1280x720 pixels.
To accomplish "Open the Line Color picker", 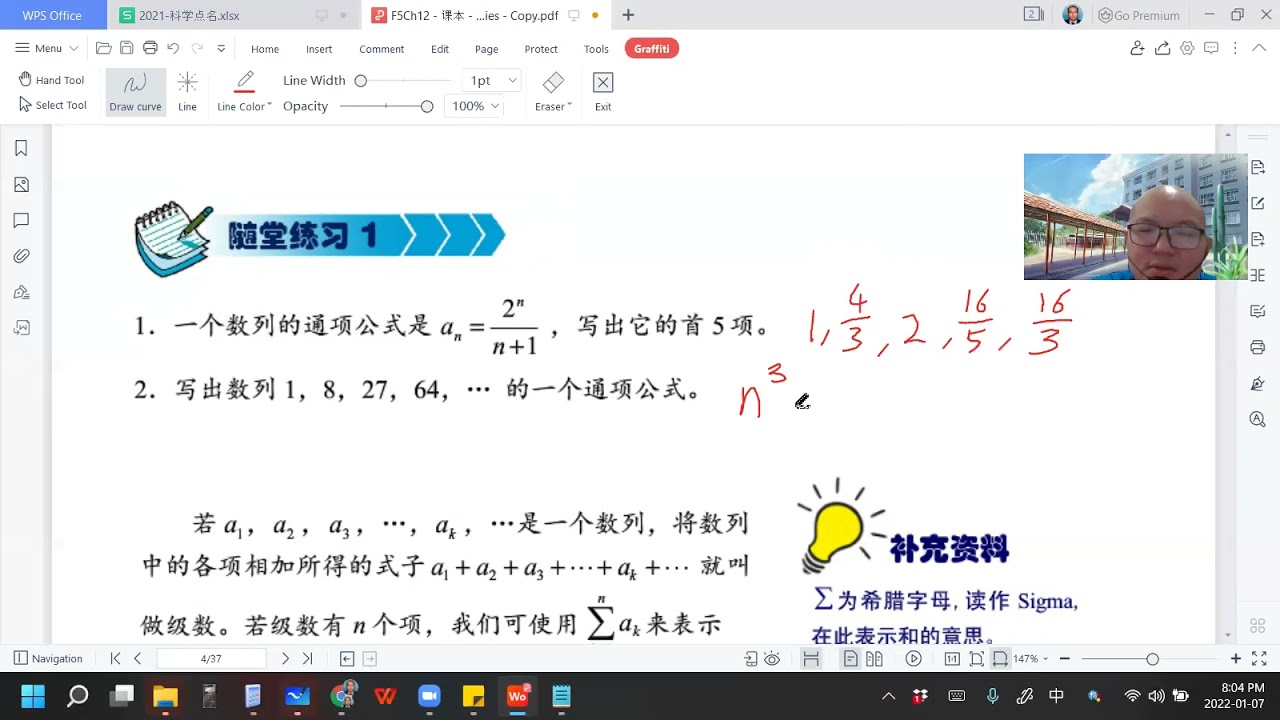I will pyautogui.click(x=244, y=91).
